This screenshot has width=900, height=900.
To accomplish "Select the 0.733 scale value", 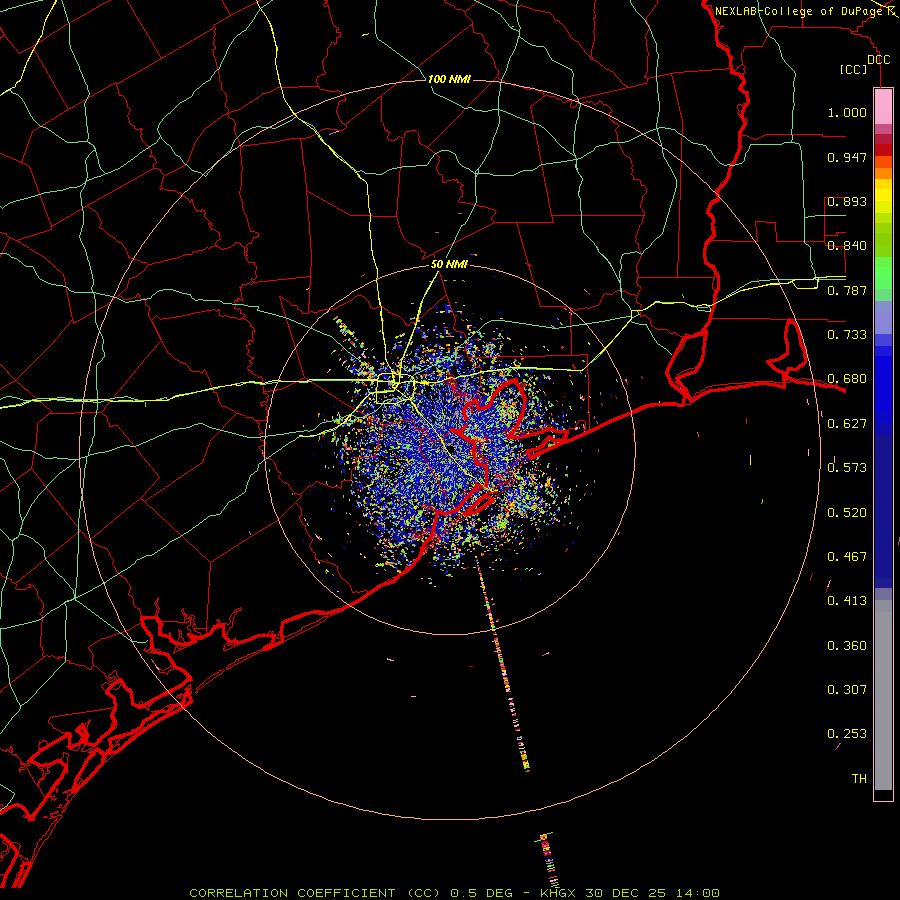I will coord(847,335).
